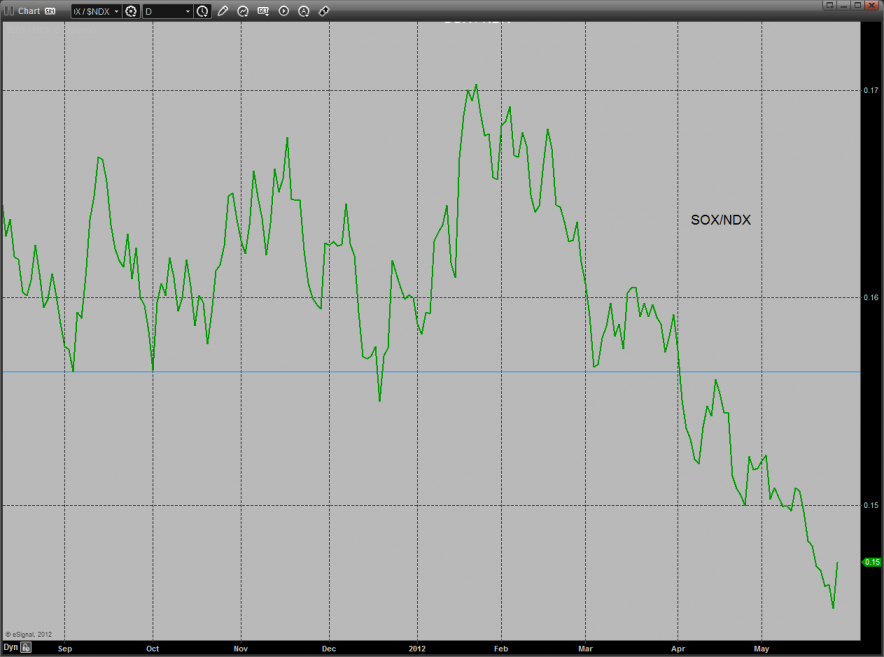Click the SOX/NDX chart text label

[720, 220]
